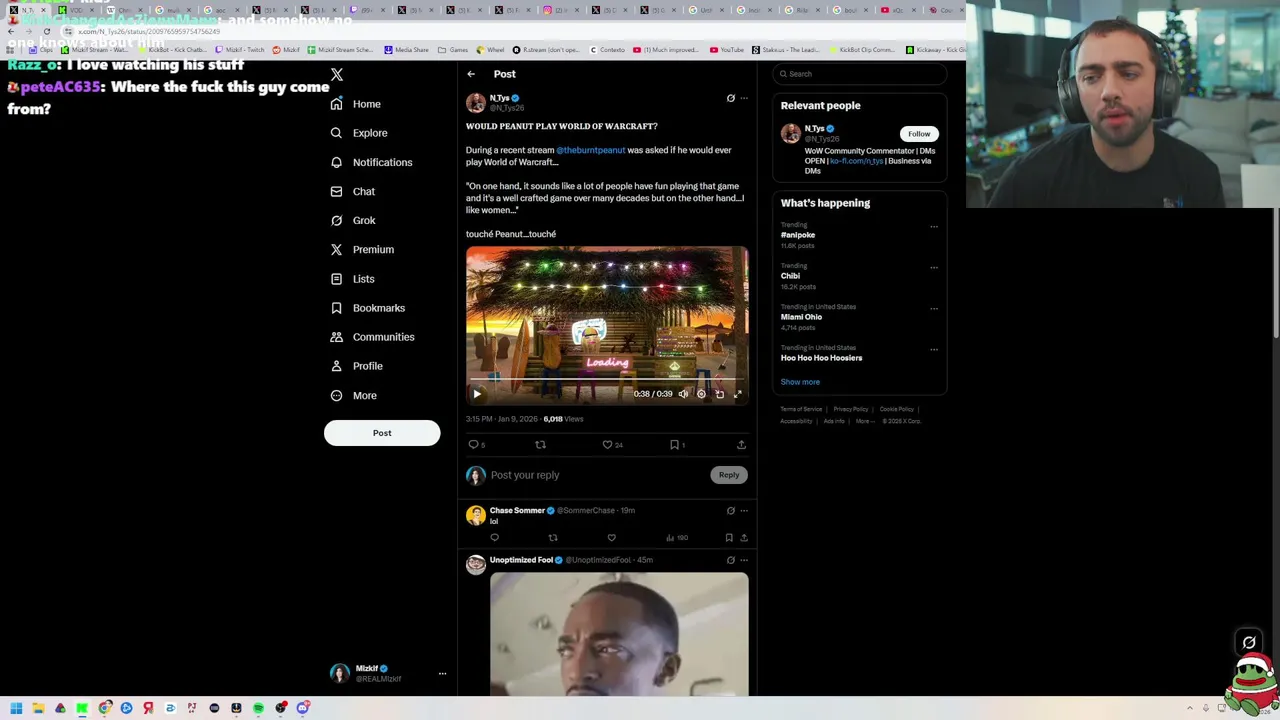The height and width of the screenshot is (720, 1280).
Task: Like Chase Sommer's reply
Action: click(x=611, y=538)
